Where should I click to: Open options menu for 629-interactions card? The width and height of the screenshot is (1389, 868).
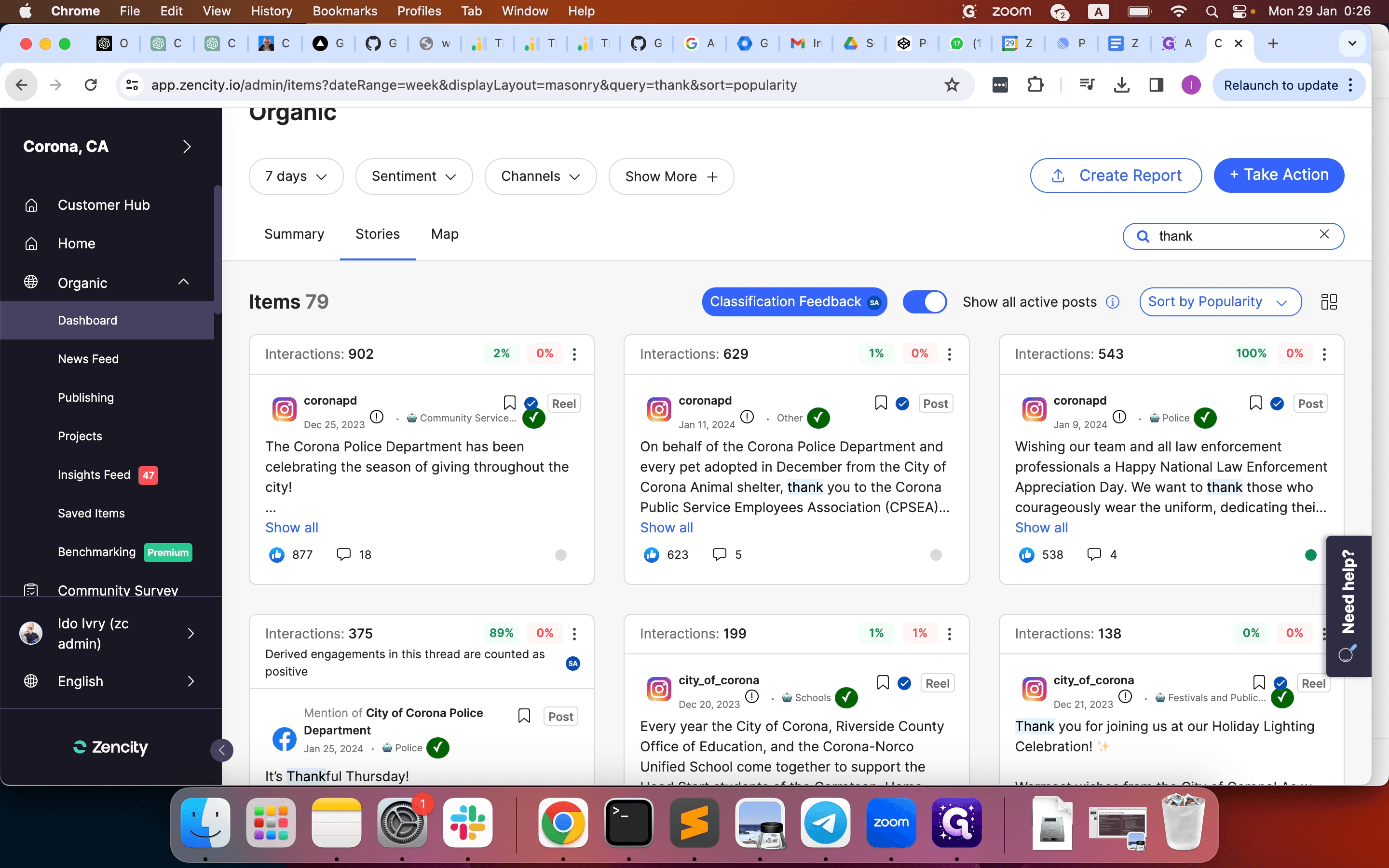click(x=949, y=353)
